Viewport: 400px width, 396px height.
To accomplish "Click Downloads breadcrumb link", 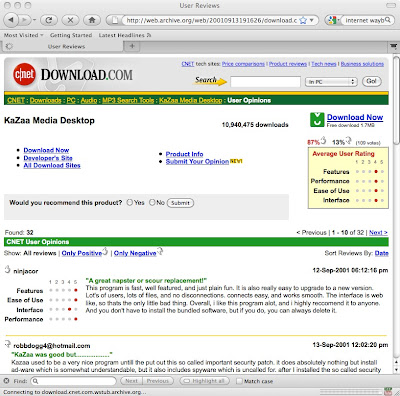I will [46, 100].
